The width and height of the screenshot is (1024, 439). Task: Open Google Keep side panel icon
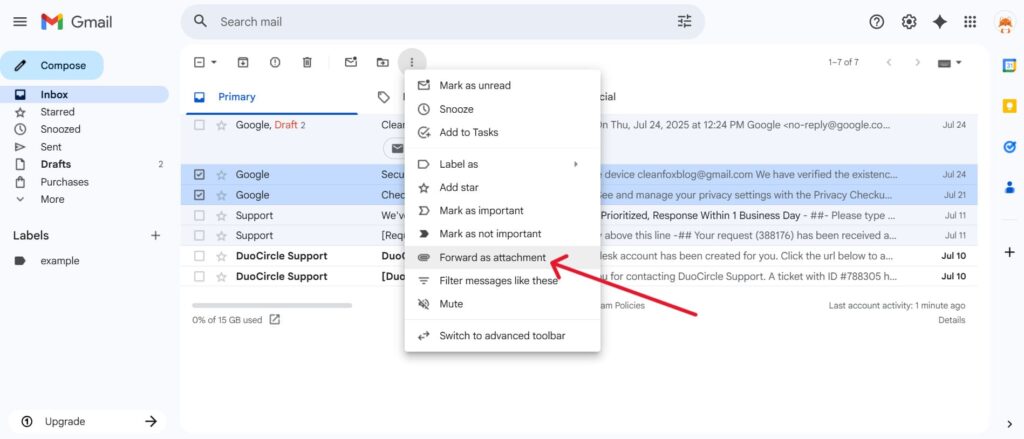(x=1009, y=106)
